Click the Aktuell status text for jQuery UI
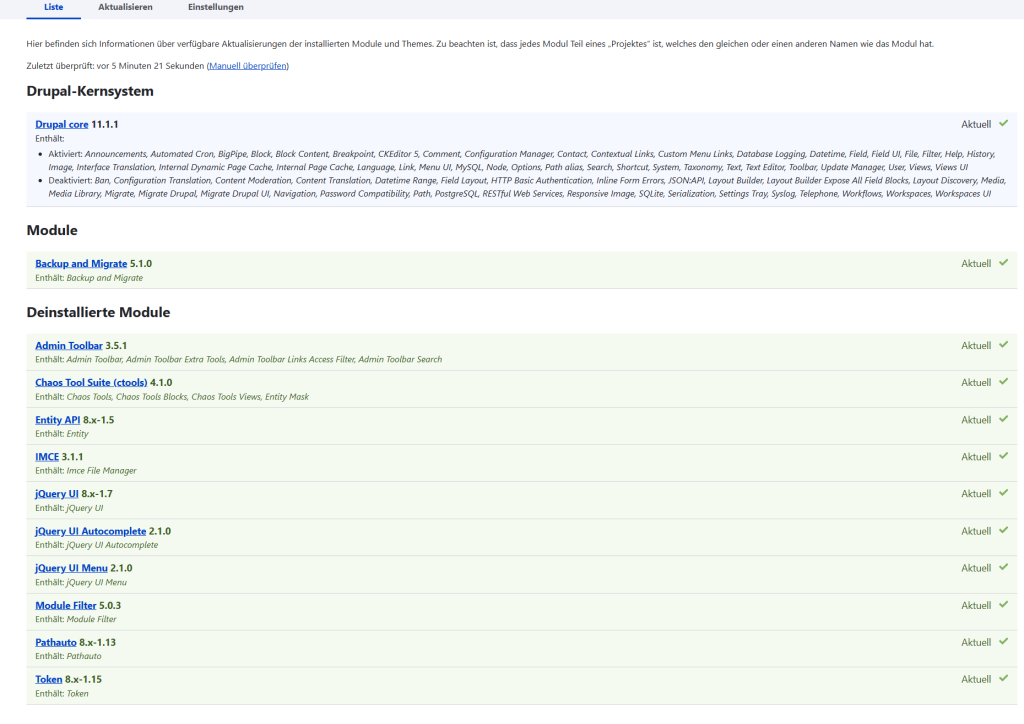 click(x=976, y=494)
